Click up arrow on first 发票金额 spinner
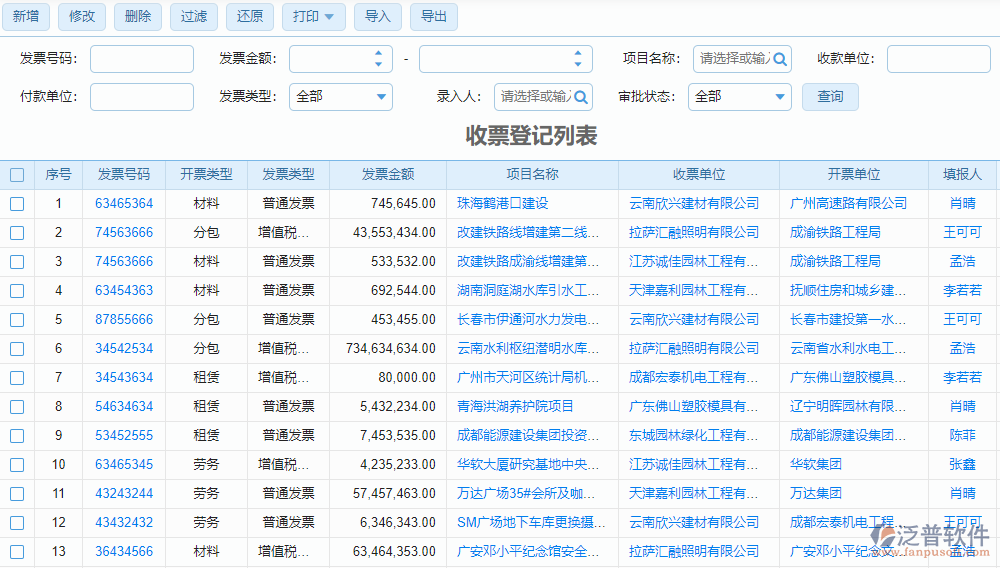This screenshot has width=1000, height=568. [378, 54]
